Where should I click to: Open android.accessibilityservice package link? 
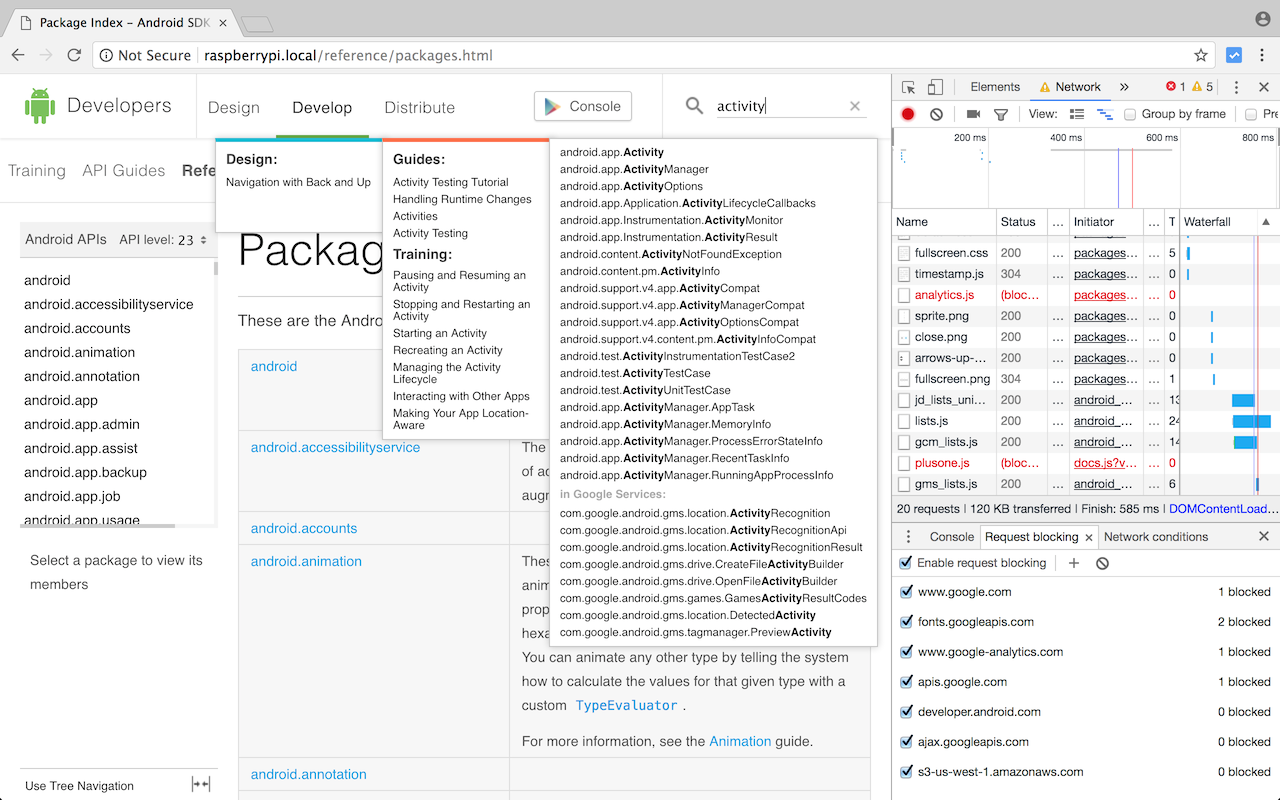335,447
